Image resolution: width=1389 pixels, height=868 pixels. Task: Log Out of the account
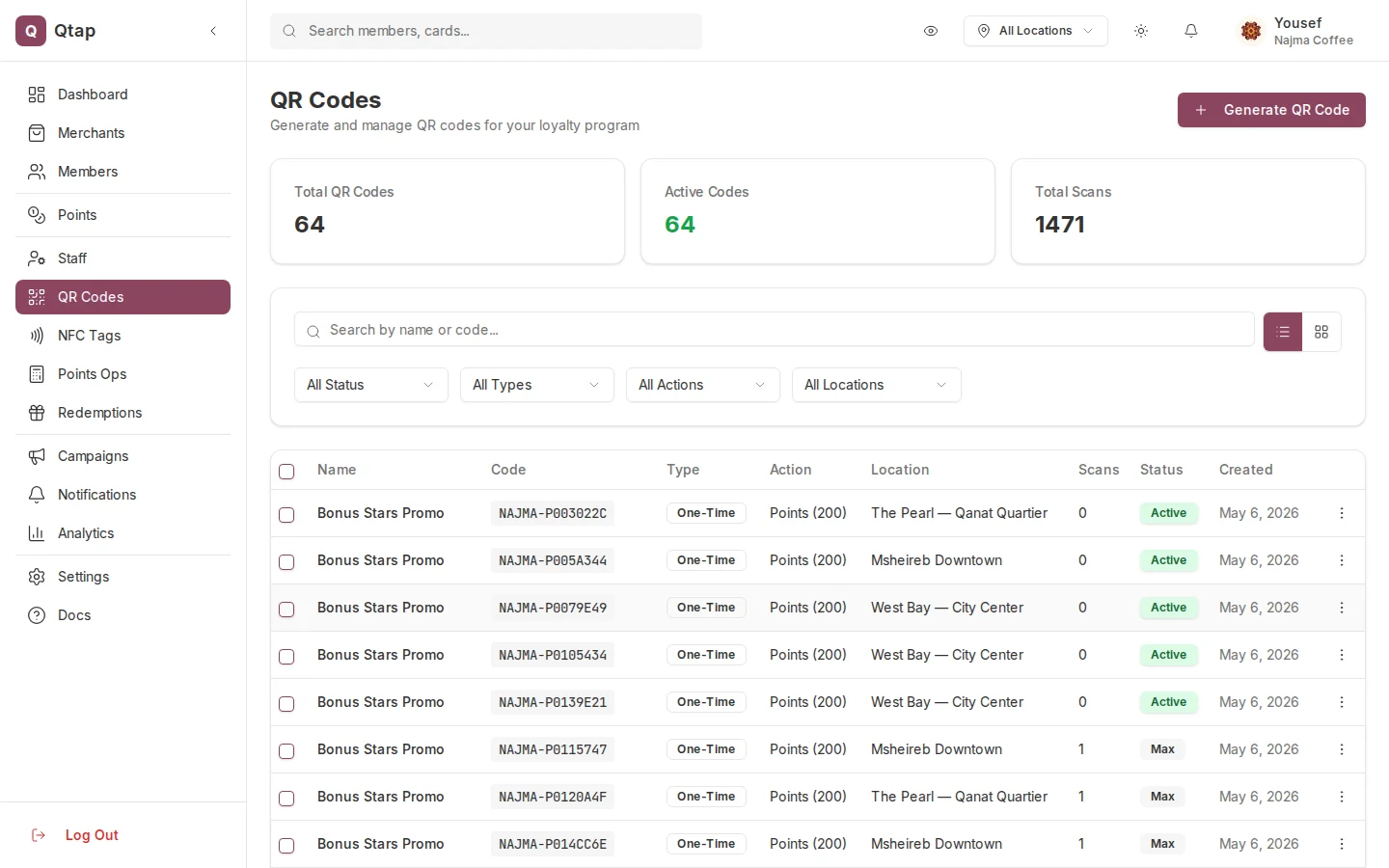[123, 835]
